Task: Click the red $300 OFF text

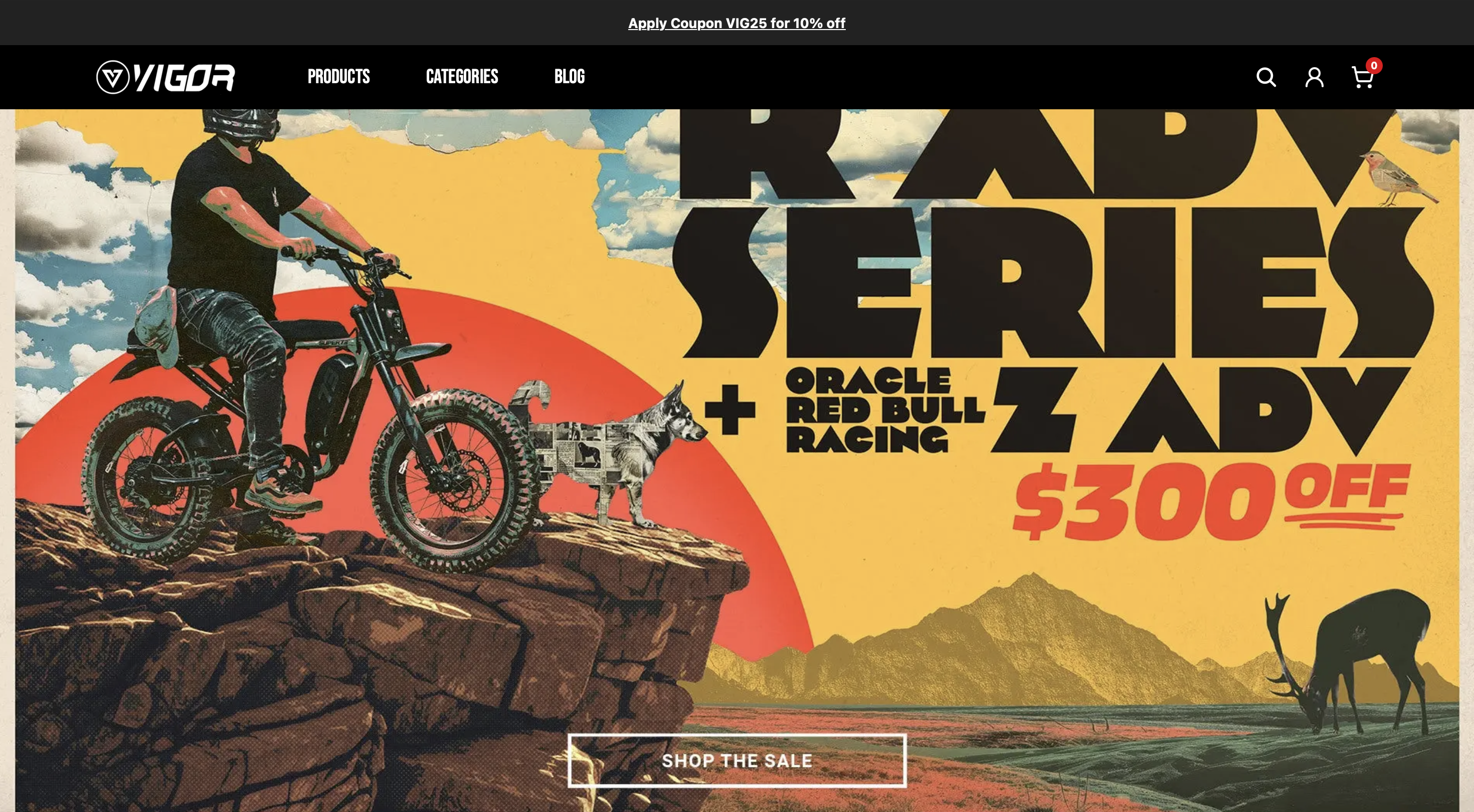Action: tap(1210, 502)
